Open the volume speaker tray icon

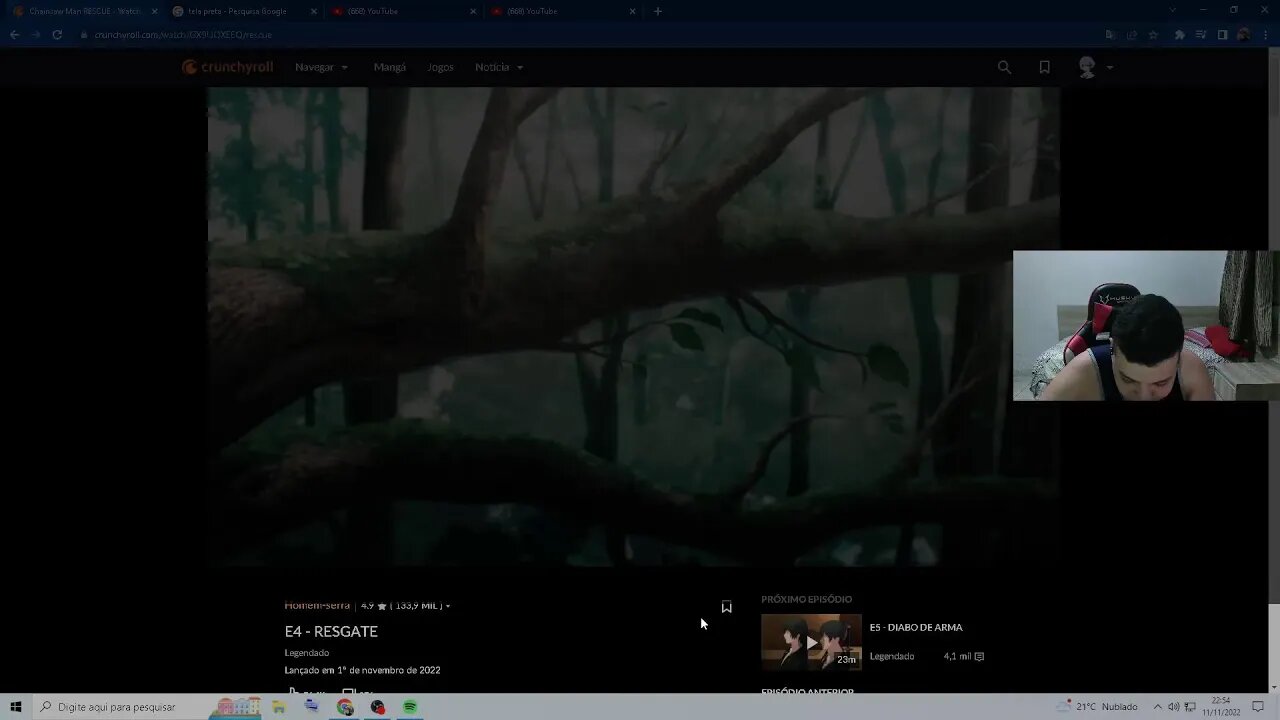[1174, 706]
